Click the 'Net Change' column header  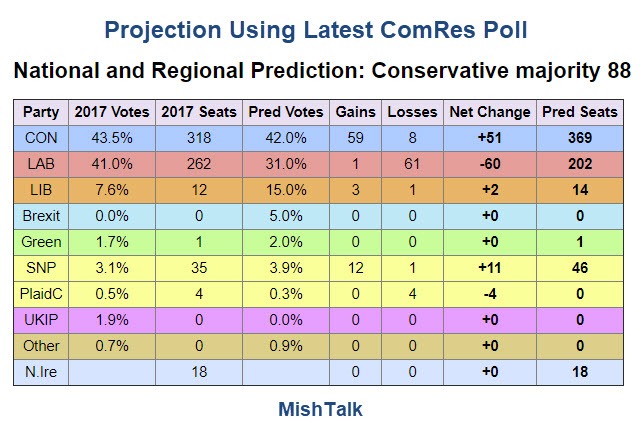point(486,111)
